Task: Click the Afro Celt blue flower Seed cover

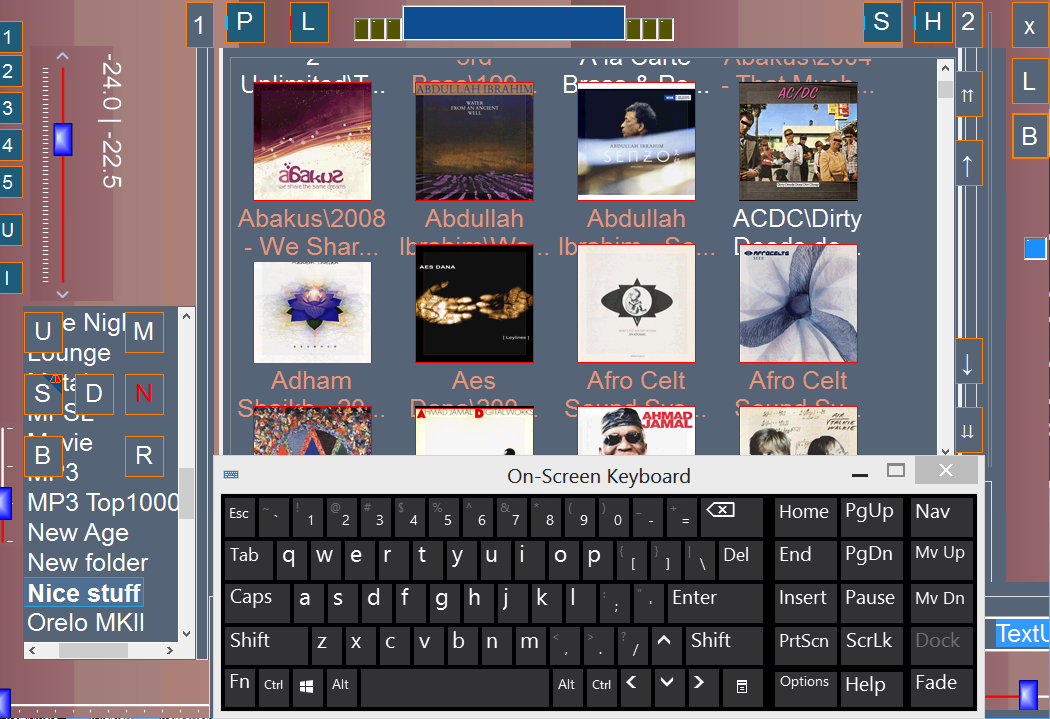Action: pos(798,303)
